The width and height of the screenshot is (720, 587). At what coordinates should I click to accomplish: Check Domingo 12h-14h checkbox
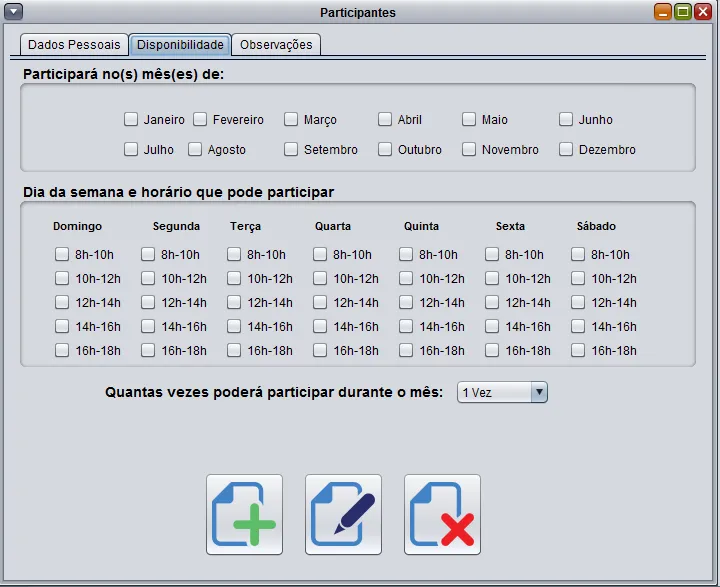pyautogui.click(x=62, y=302)
